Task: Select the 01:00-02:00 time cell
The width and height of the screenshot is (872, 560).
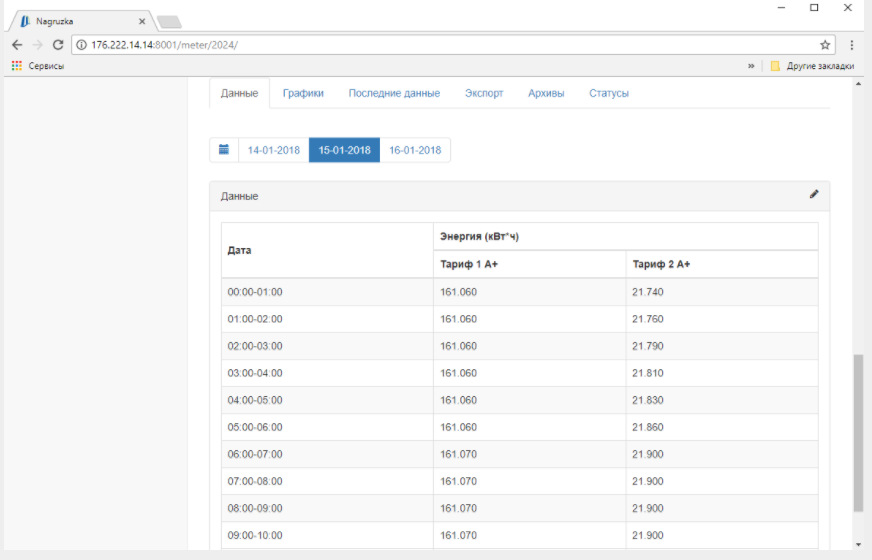Action: (x=328, y=319)
